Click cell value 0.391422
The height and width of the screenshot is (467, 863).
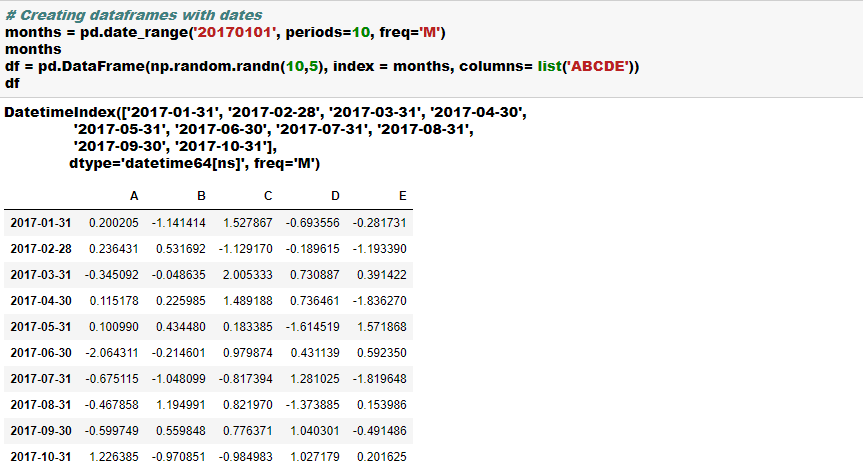[382, 275]
